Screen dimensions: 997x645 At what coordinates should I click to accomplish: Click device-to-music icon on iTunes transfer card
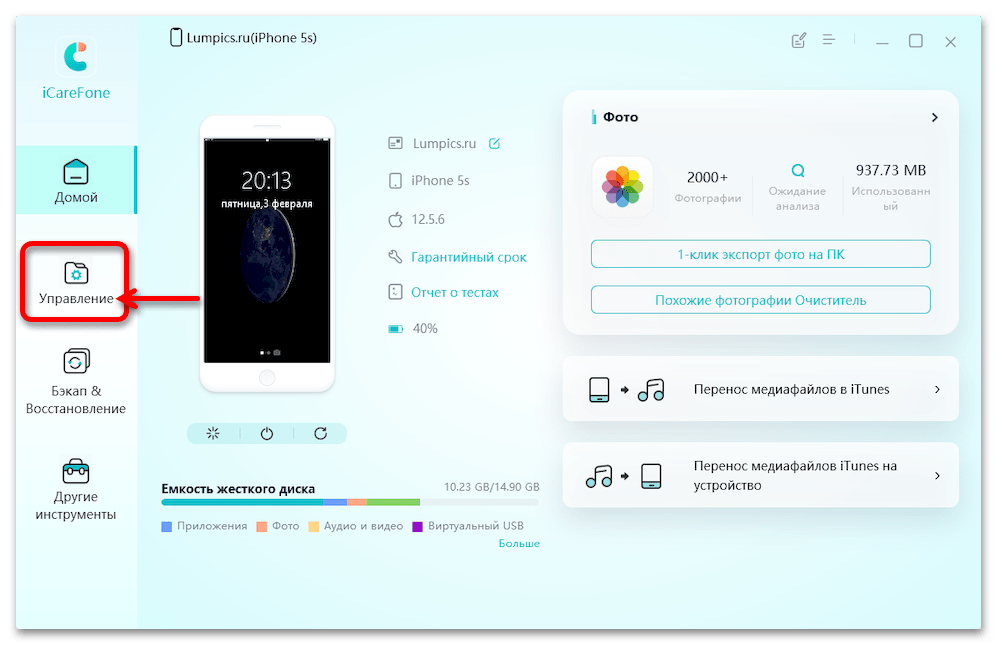(626, 389)
